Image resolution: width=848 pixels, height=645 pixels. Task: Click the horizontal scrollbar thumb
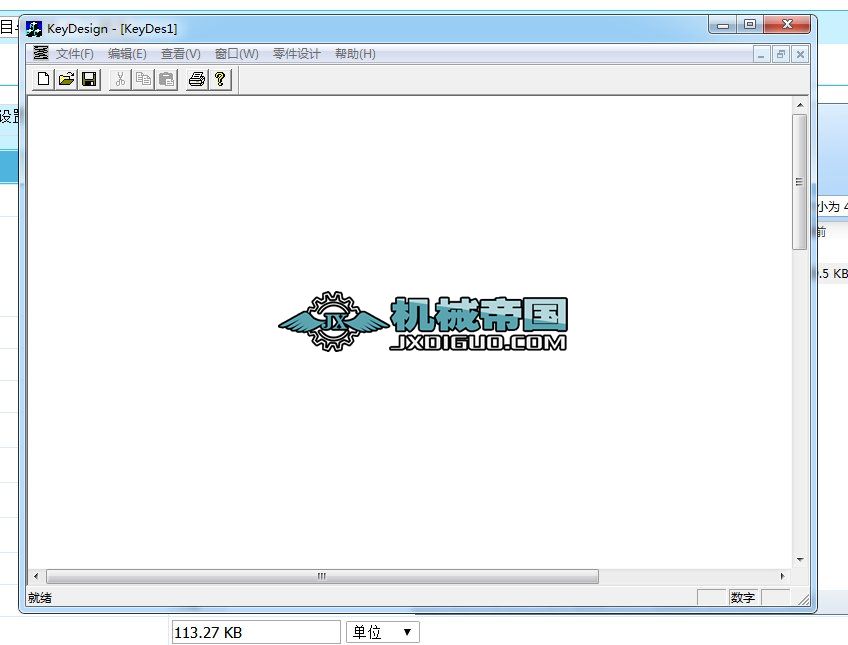tap(322, 576)
